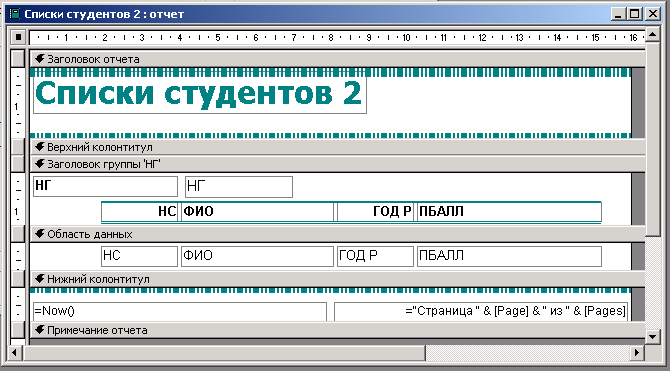Click the НС field in the detail section
The width and height of the screenshot is (670, 372).
pos(140,256)
